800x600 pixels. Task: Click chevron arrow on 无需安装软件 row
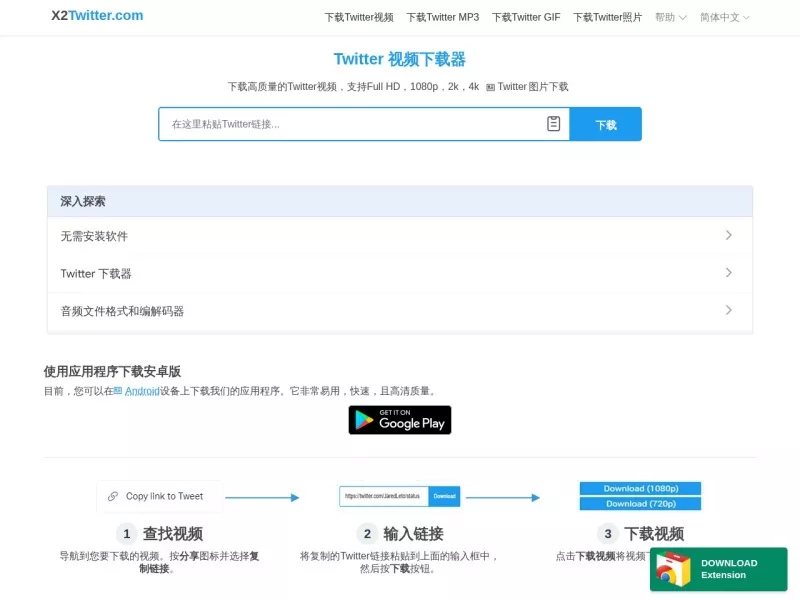pos(729,235)
